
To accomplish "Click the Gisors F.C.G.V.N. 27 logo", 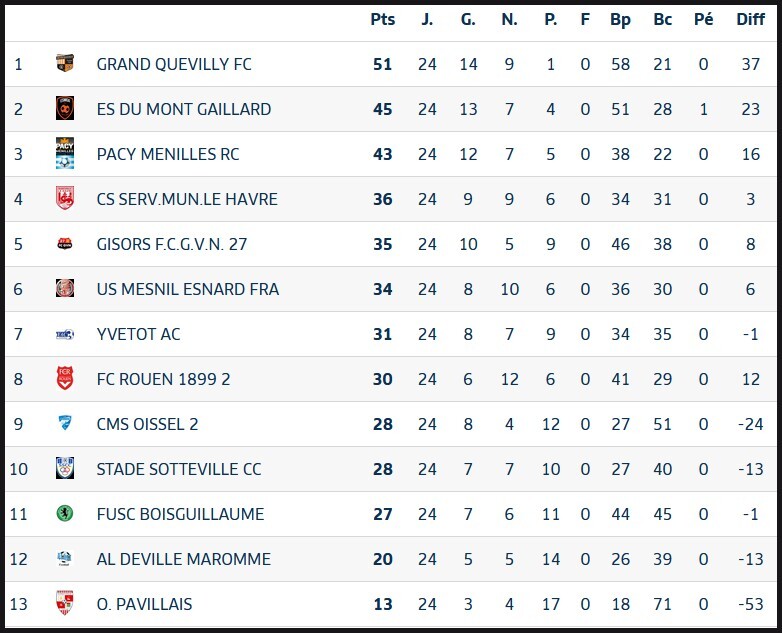I will 65,244.
